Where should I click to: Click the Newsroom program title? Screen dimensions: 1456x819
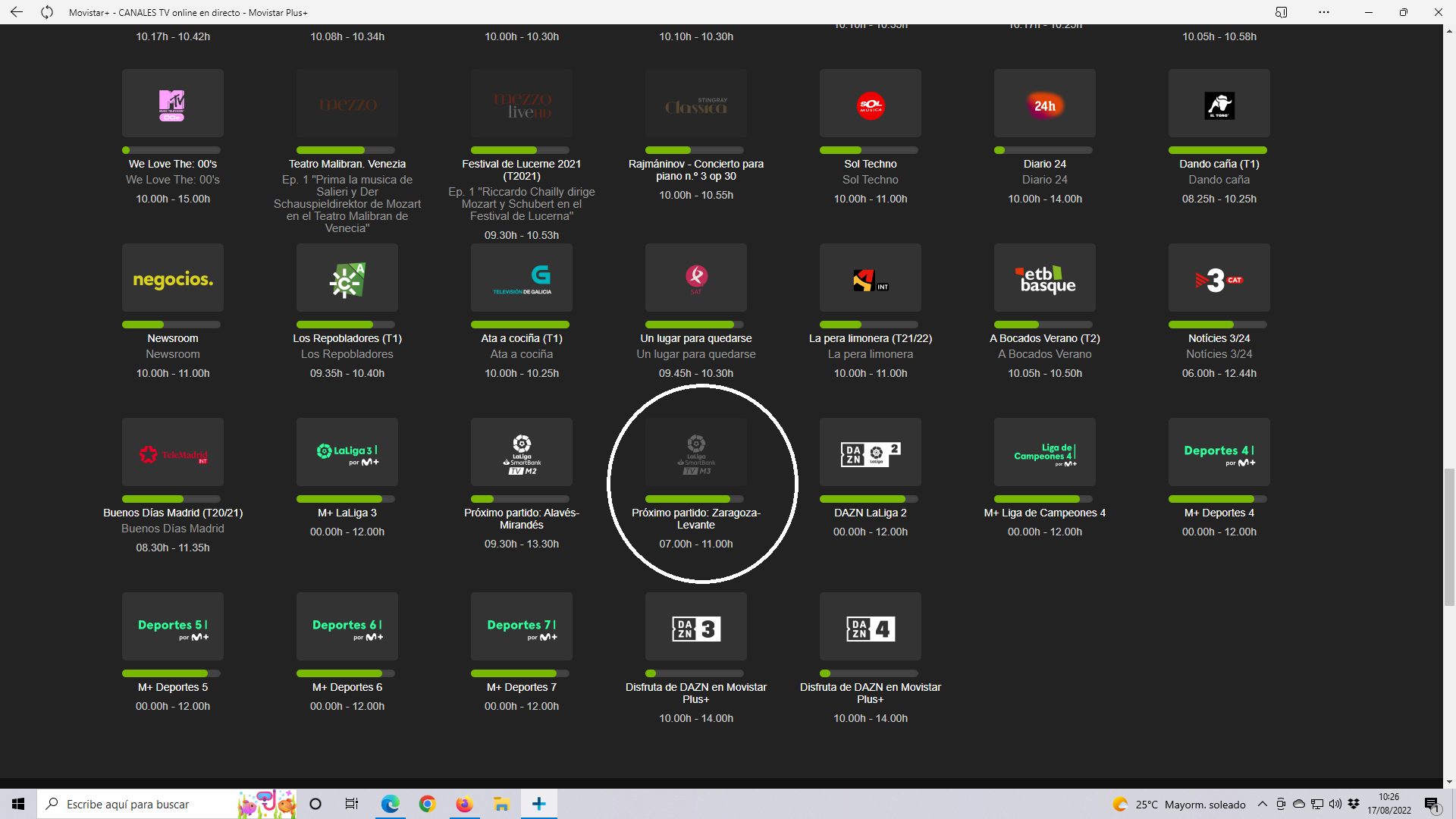pyautogui.click(x=173, y=338)
